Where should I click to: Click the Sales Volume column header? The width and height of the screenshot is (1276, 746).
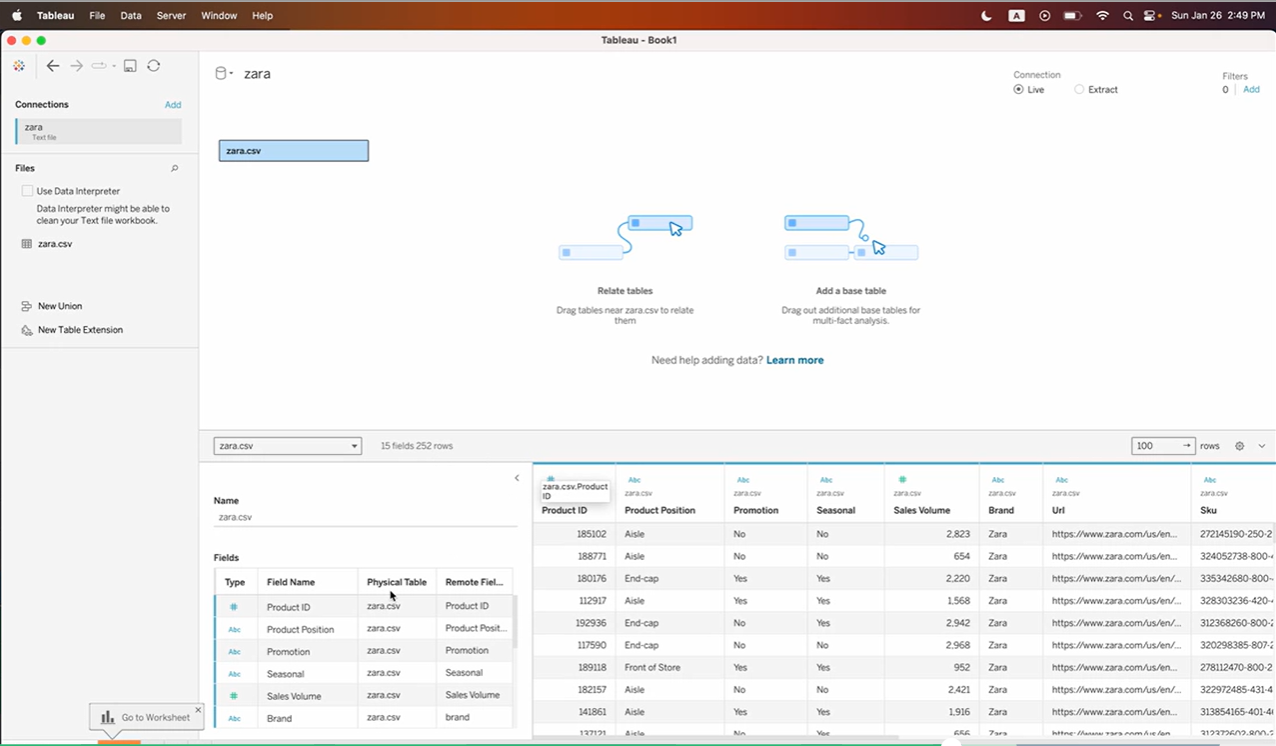(x=922, y=510)
